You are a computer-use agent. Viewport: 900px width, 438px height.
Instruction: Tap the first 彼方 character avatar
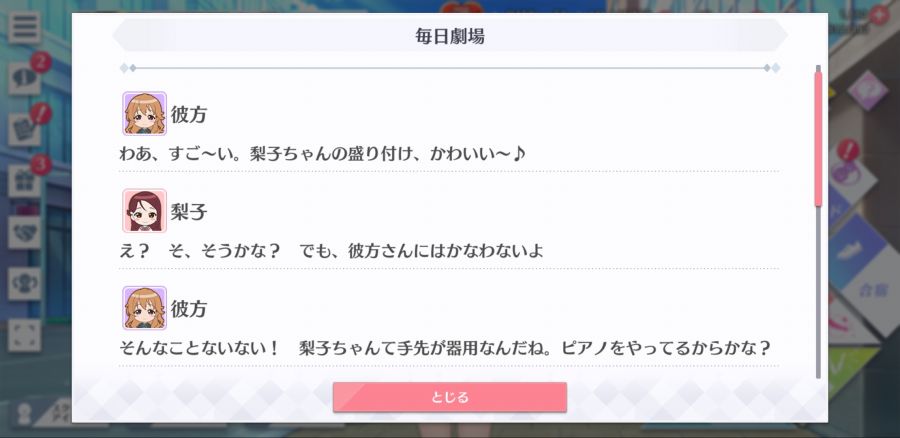pyautogui.click(x=145, y=114)
